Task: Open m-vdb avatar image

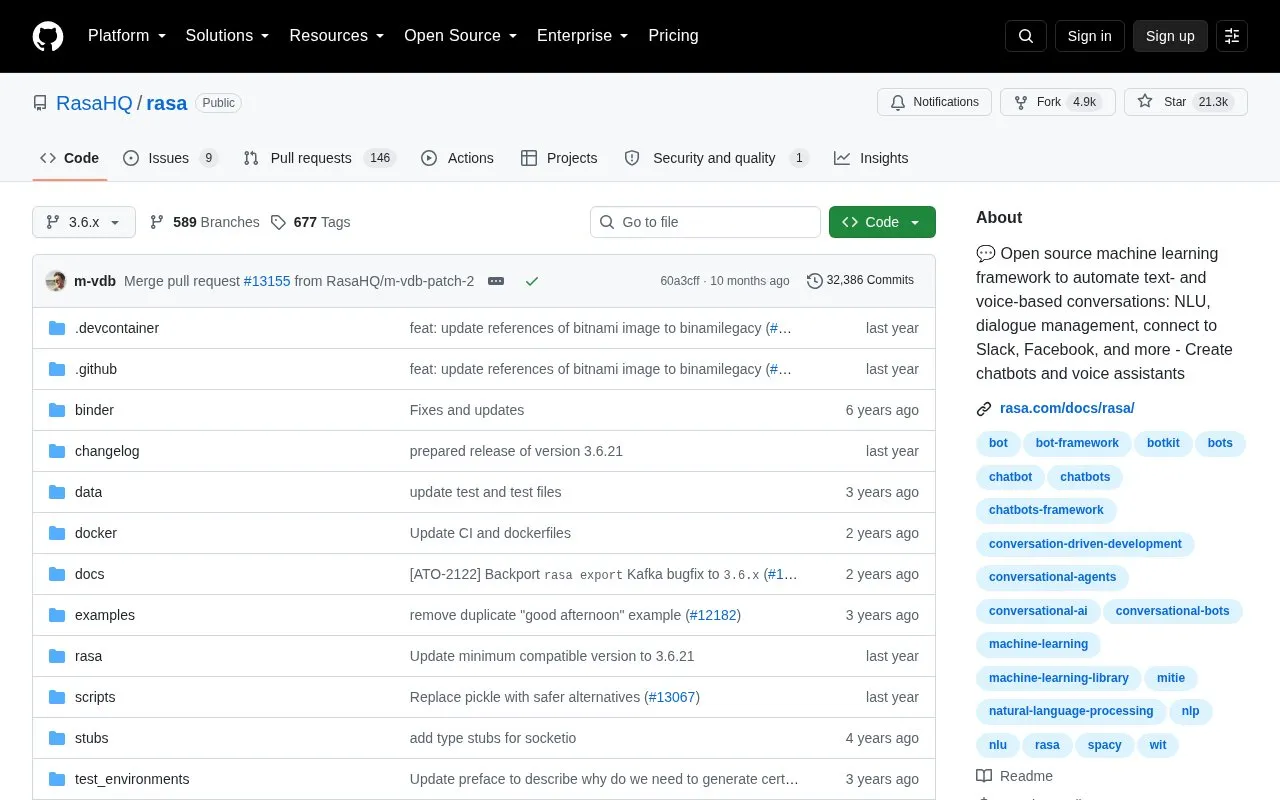Action: [x=56, y=281]
